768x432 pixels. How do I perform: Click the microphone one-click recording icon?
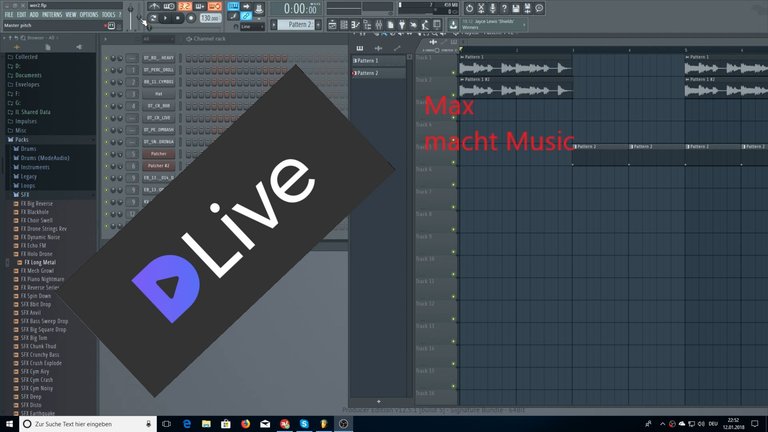(492, 8)
